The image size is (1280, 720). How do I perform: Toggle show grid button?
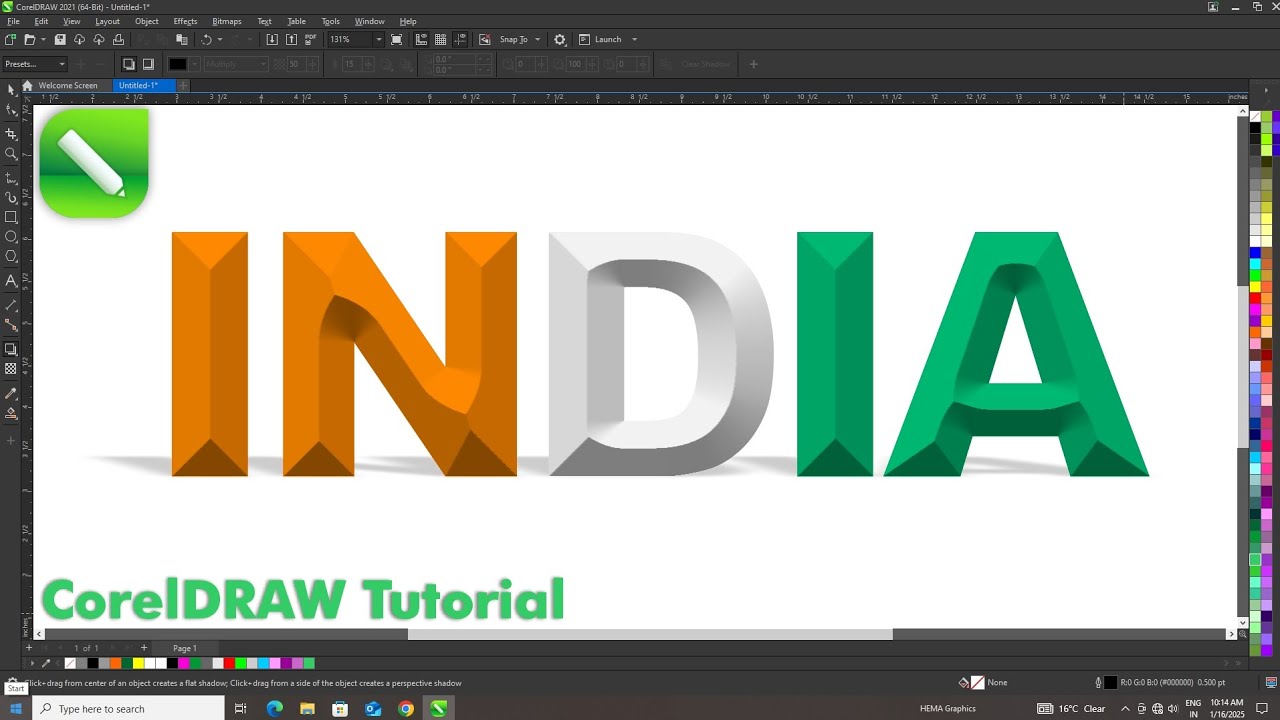click(x=441, y=39)
